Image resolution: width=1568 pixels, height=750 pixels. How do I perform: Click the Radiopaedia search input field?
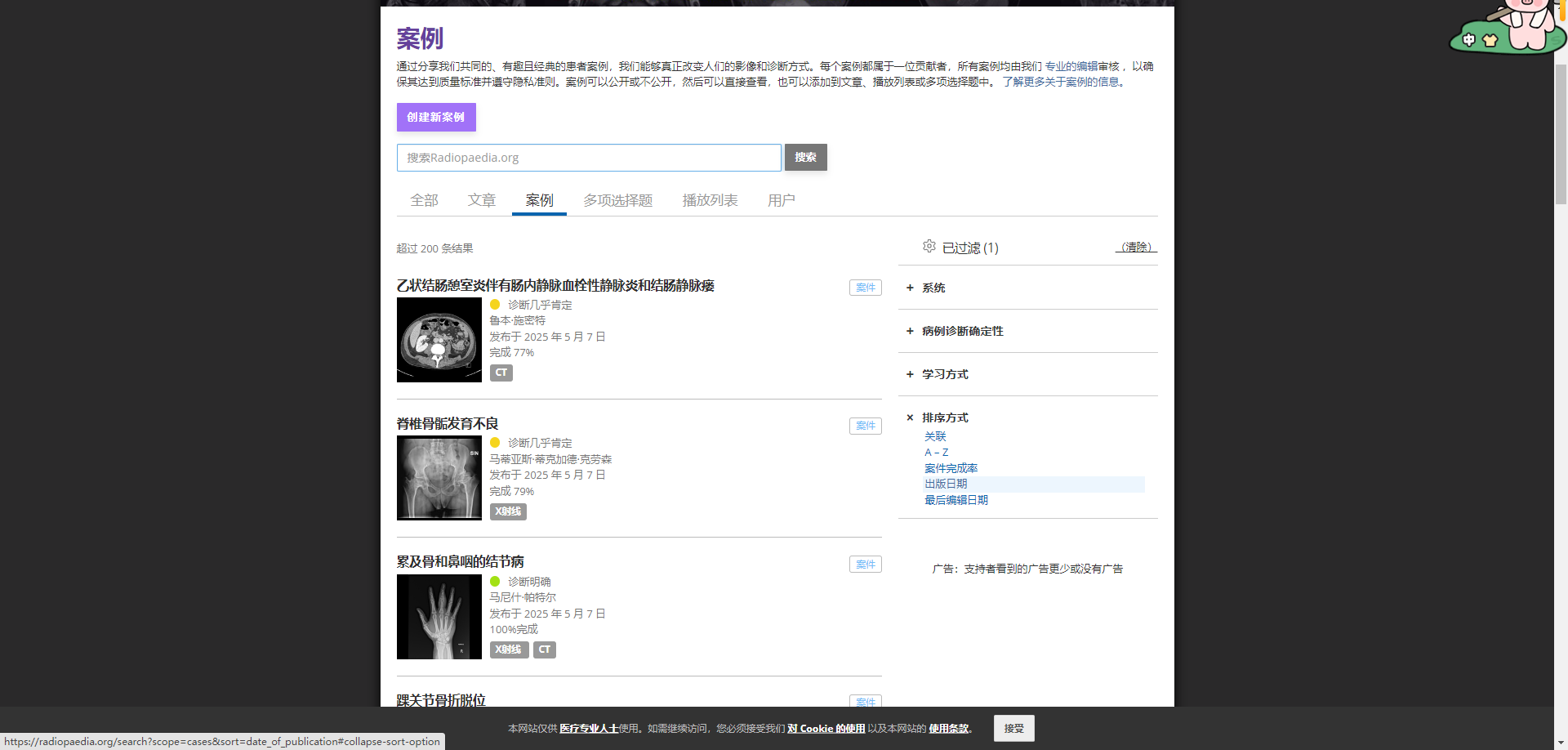(x=589, y=158)
